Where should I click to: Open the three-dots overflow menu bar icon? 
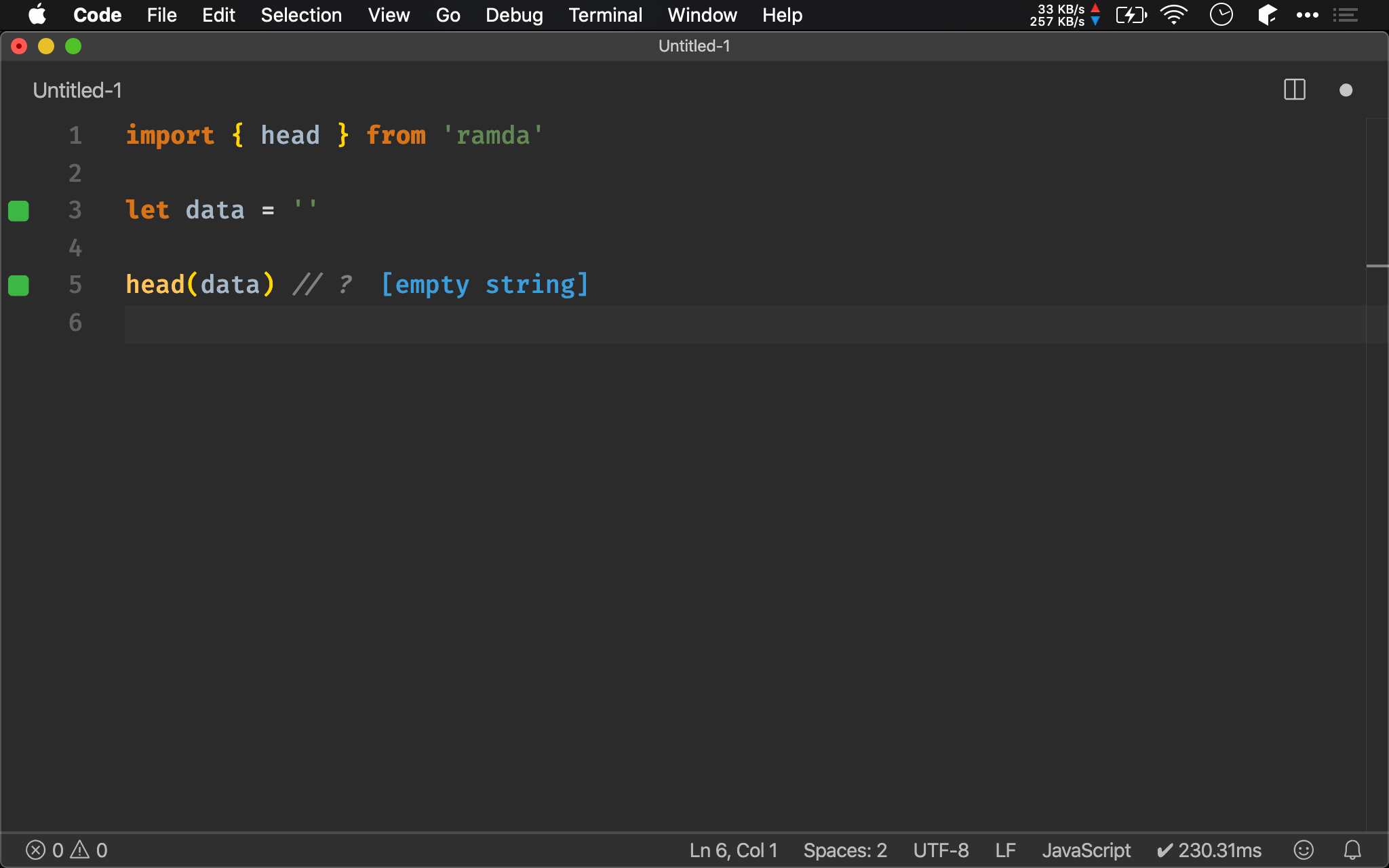click(1307, 15)
